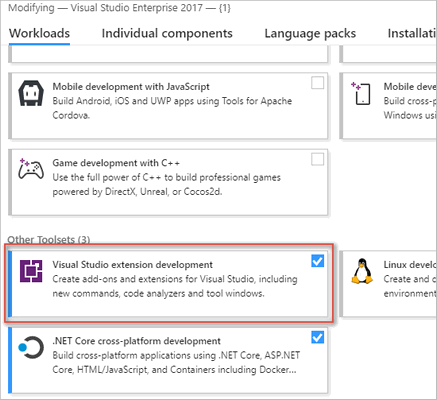
Task: Click the .NET Core circular logo icon
Action: (31, 347)
